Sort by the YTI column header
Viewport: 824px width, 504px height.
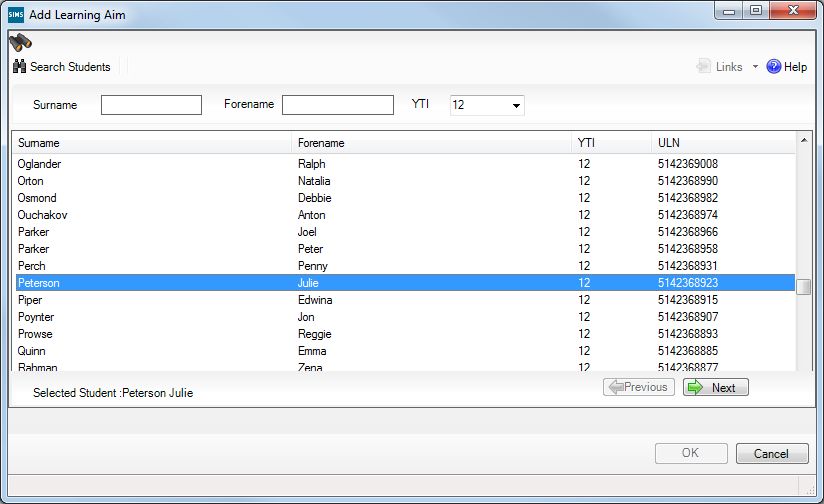(612, 143)
